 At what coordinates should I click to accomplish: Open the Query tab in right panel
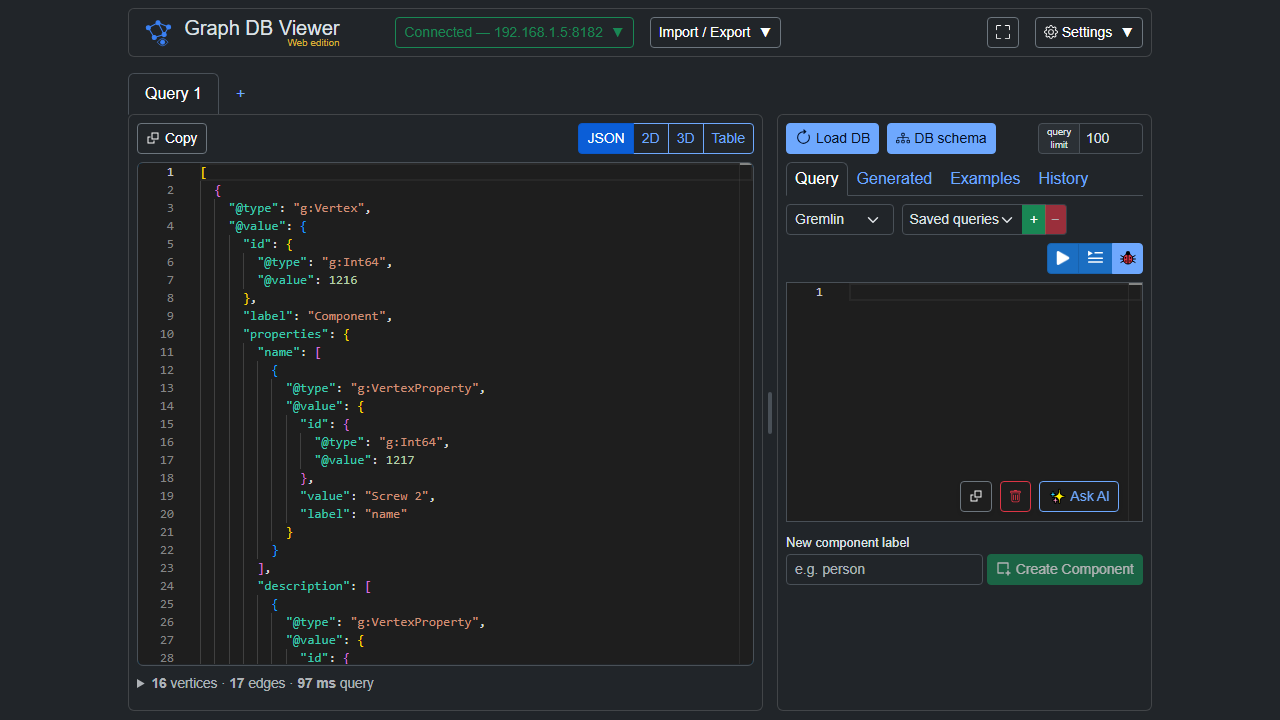817,178
